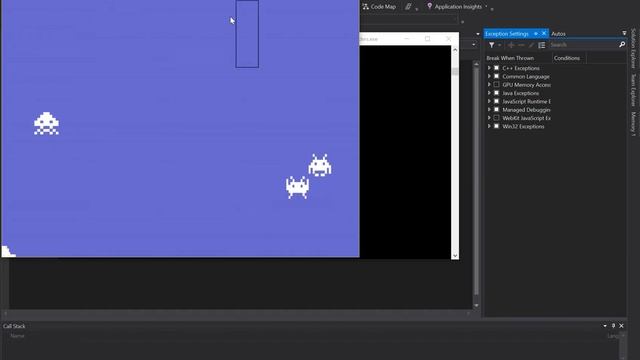This screenshot has height=360, width=640.
Task: Open the Memory side tab
Action: pyautogui.click(x=633, y=124)
